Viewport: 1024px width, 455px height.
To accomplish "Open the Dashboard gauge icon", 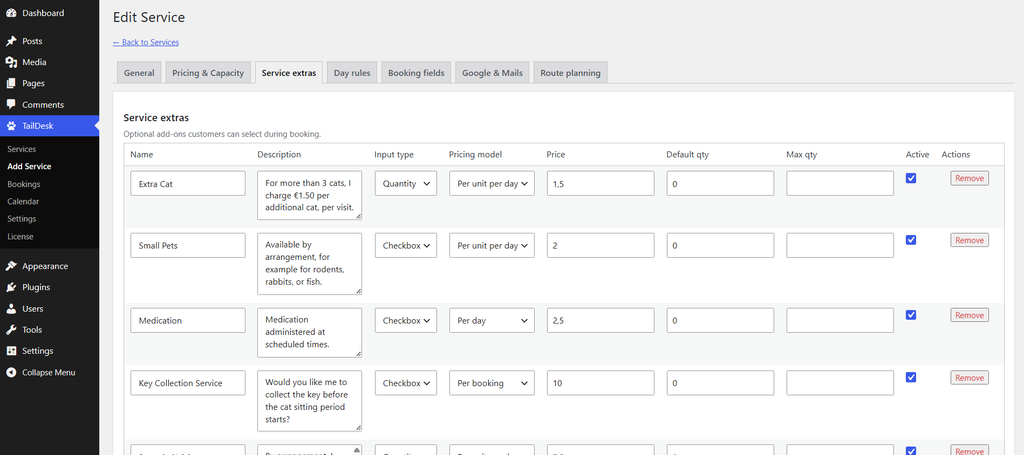I will click(x=11, y=13).
